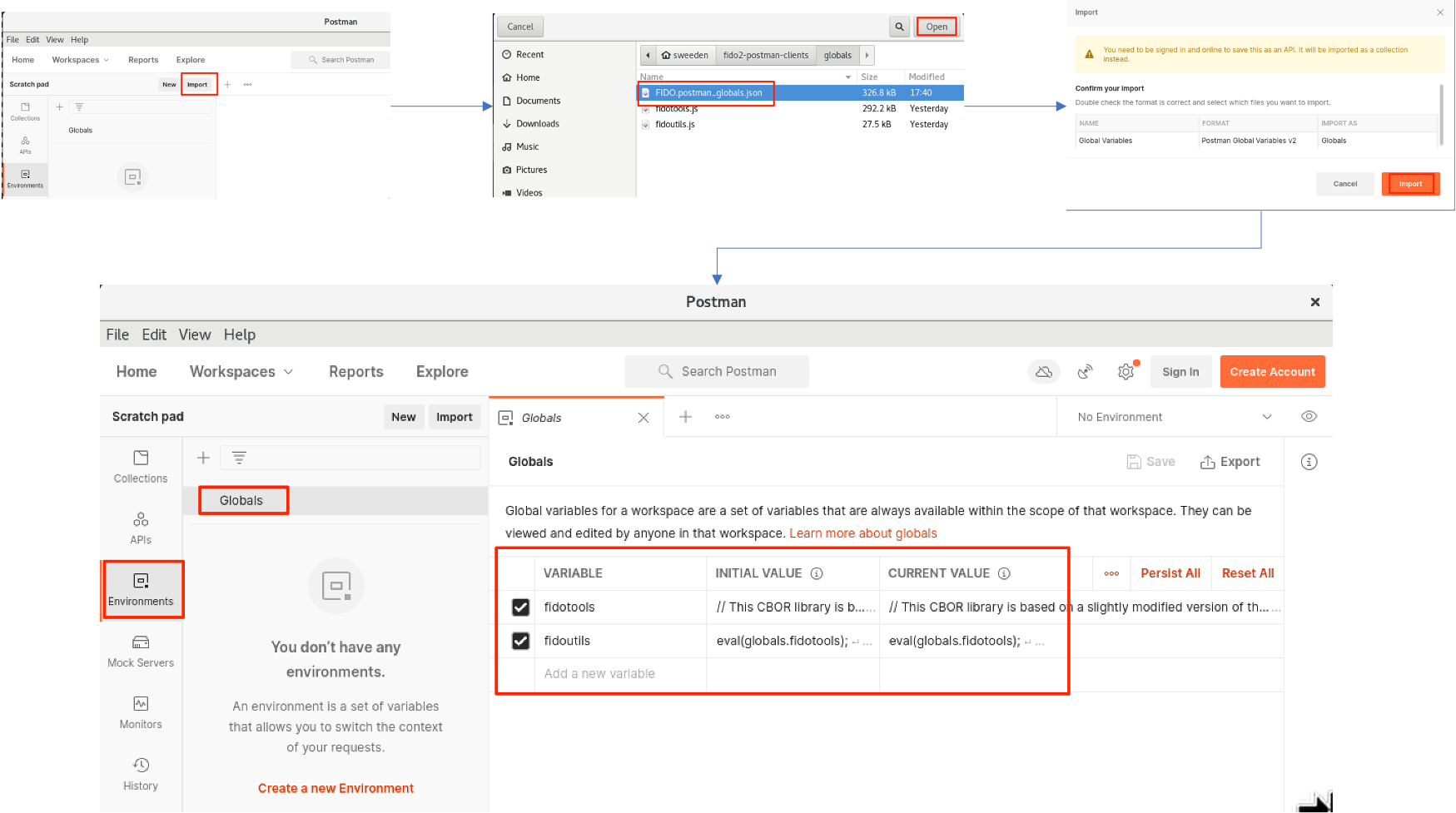Click the Sign In button
The width and height of the screenshot is (1456, 813).
click(x=1180, y=372)
